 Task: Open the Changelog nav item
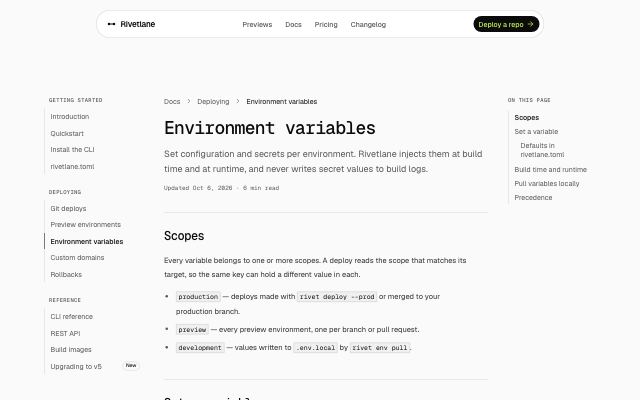point(368,24)
